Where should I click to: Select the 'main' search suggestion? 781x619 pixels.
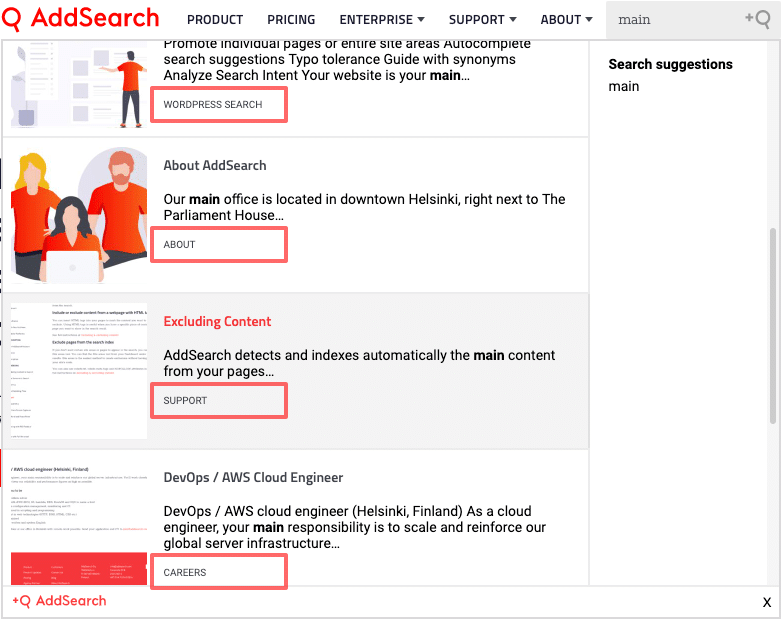(624, 87)
